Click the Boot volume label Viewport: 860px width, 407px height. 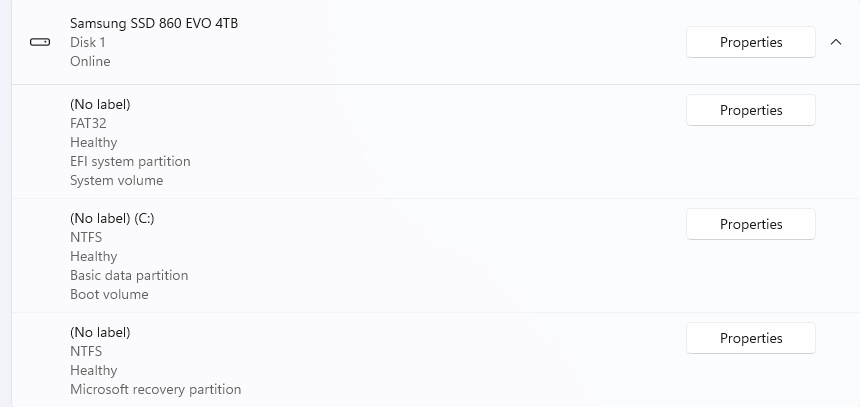(x=109, y=294)
